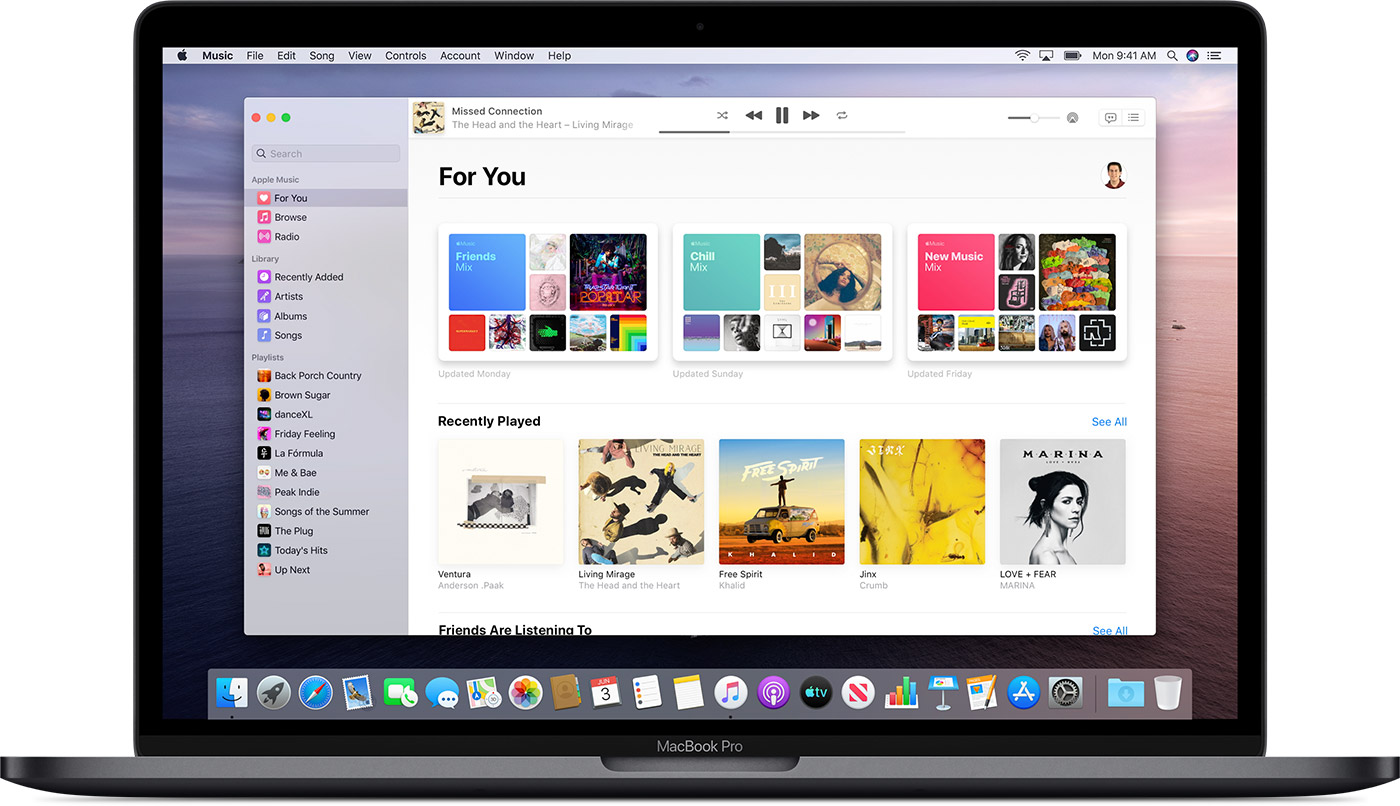This screenshot has height=806, width=1400.
Task: Pause the currently playing song
Action: 782,116
